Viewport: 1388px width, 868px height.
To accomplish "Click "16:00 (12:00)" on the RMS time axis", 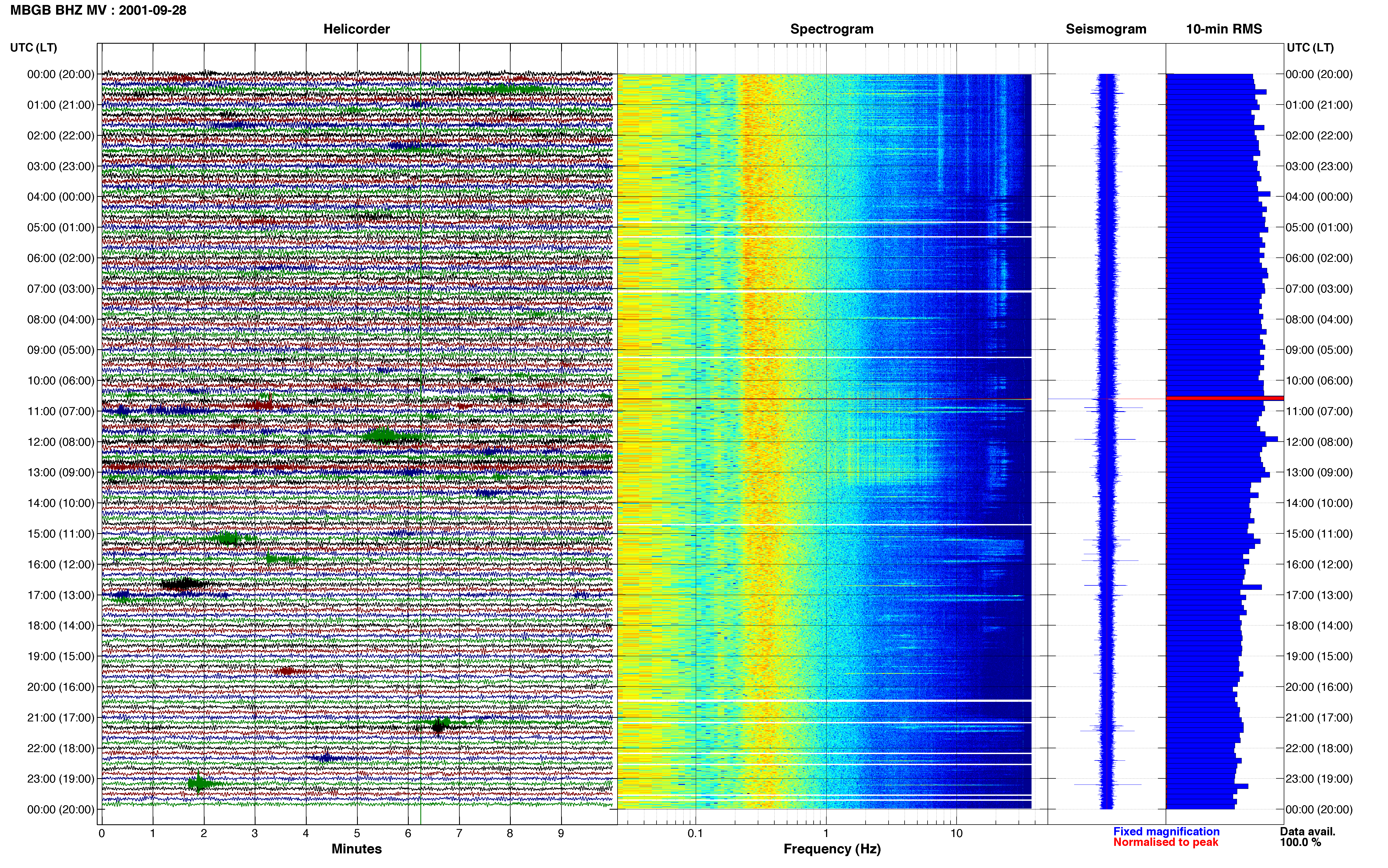I will [1319, 564].
